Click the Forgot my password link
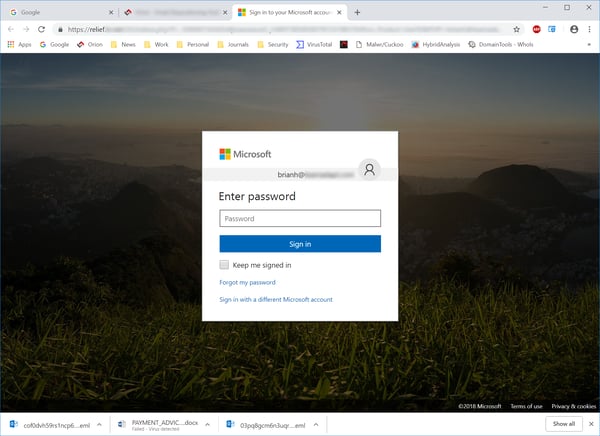The width and height of the screenshot is (600, 436). pos(247,283)
